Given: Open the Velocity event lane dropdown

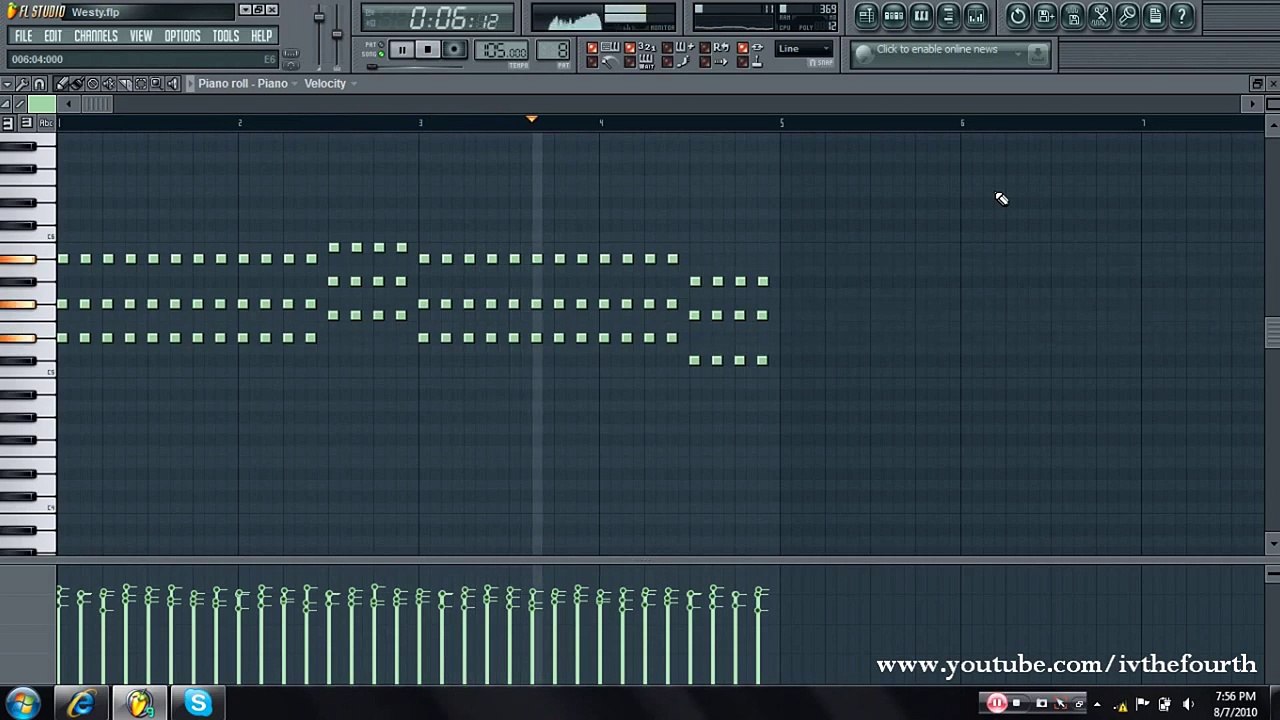Looking at the screenshot, I should click(x=330, y=84).
